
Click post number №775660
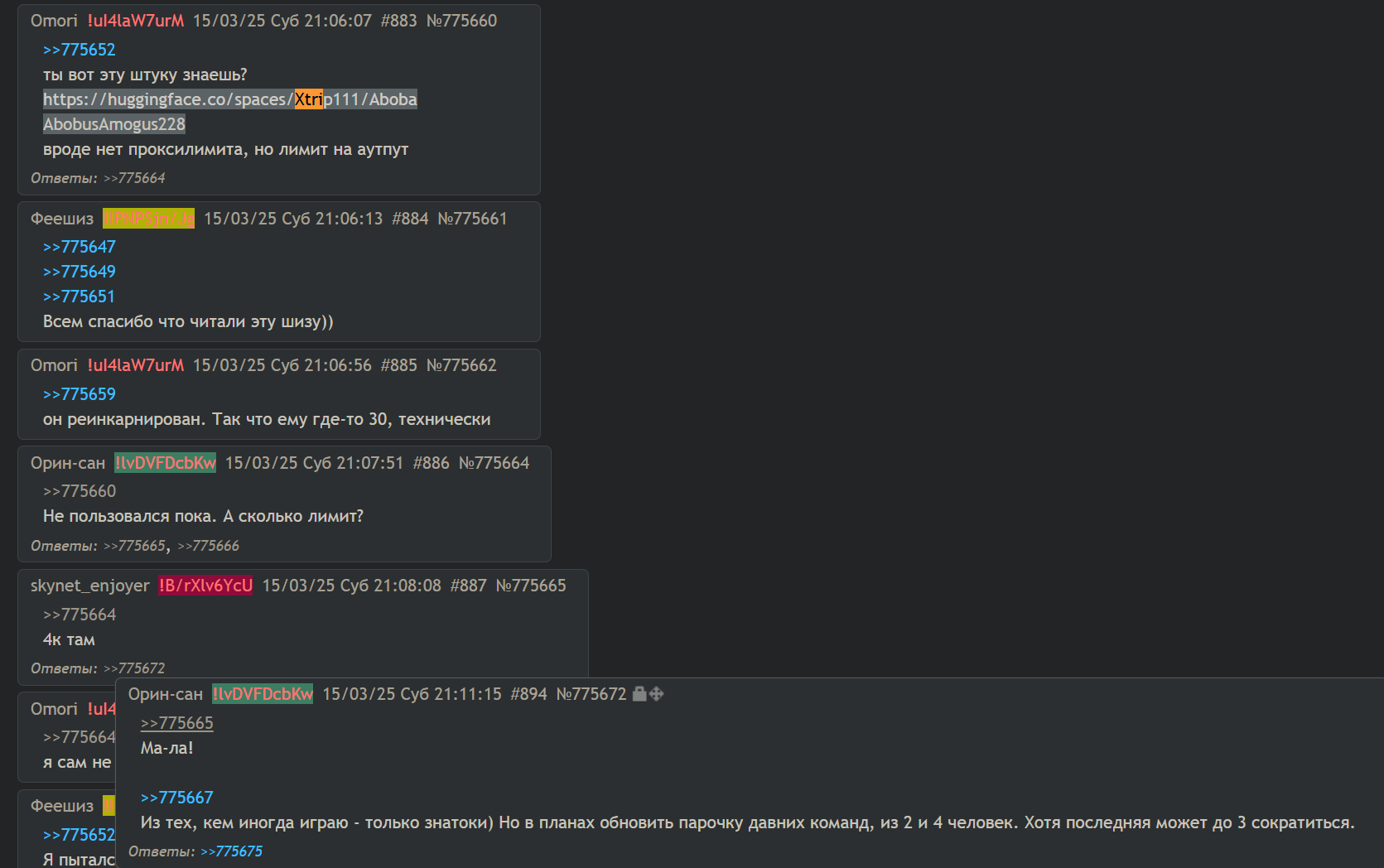pos(461,21)
